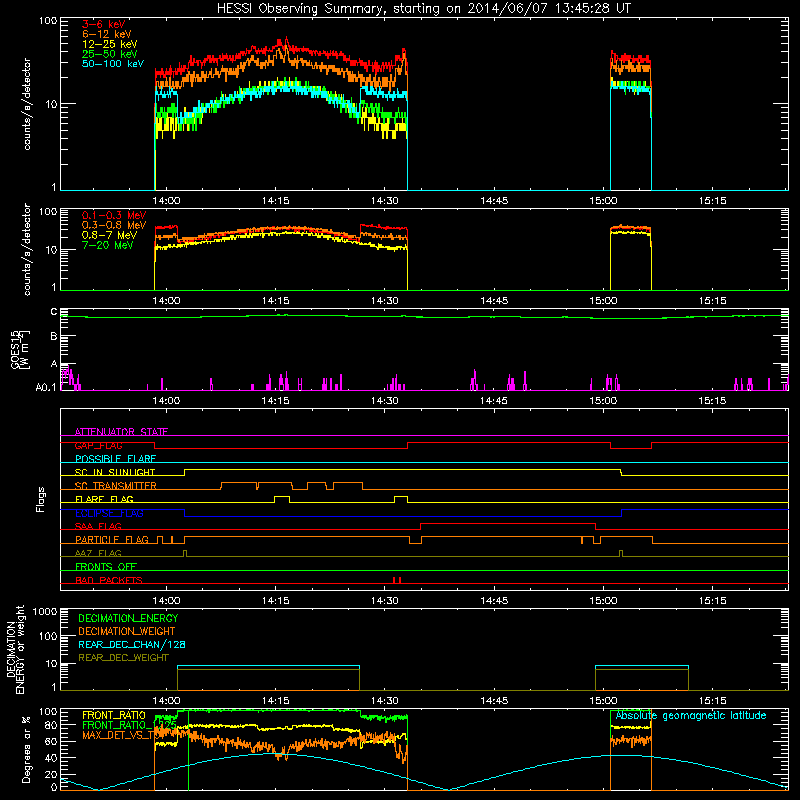Click the 0.1-0.3 MeV legend entry
This screenshot has height=800, width=800.
(x=114, y=215)
